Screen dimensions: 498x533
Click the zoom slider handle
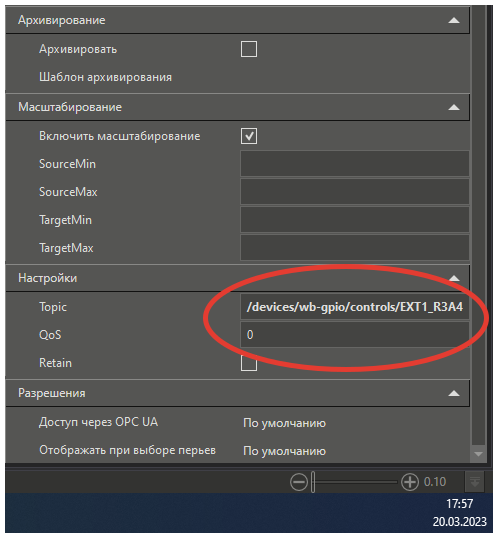pyautogui.click(x=313, y=482)
